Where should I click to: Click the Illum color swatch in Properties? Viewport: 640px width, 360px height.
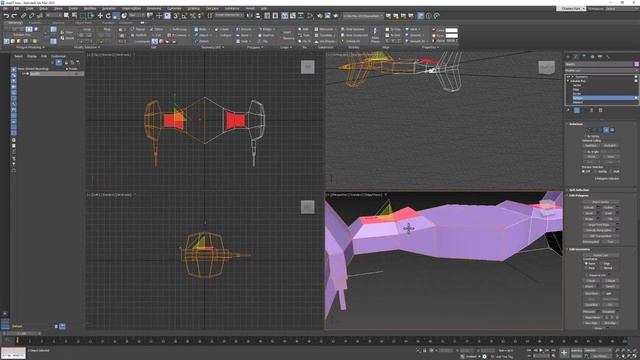pyautogui.click(x=451, y=36)
